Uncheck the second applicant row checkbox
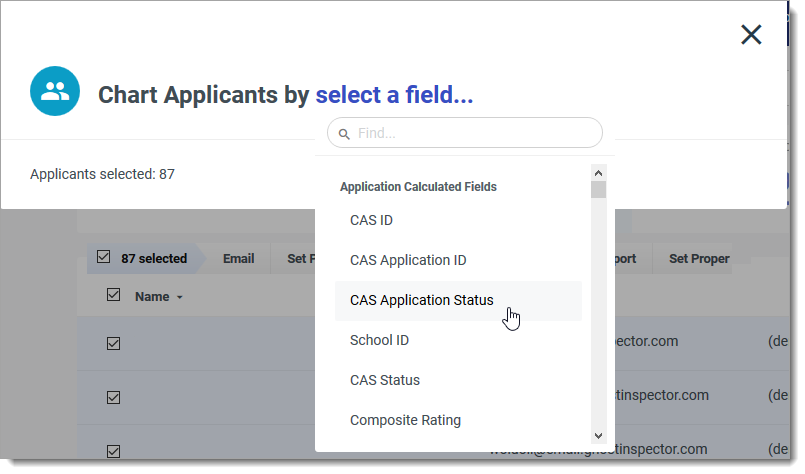Screen dimensions: 805x474 tap(113, 397)
